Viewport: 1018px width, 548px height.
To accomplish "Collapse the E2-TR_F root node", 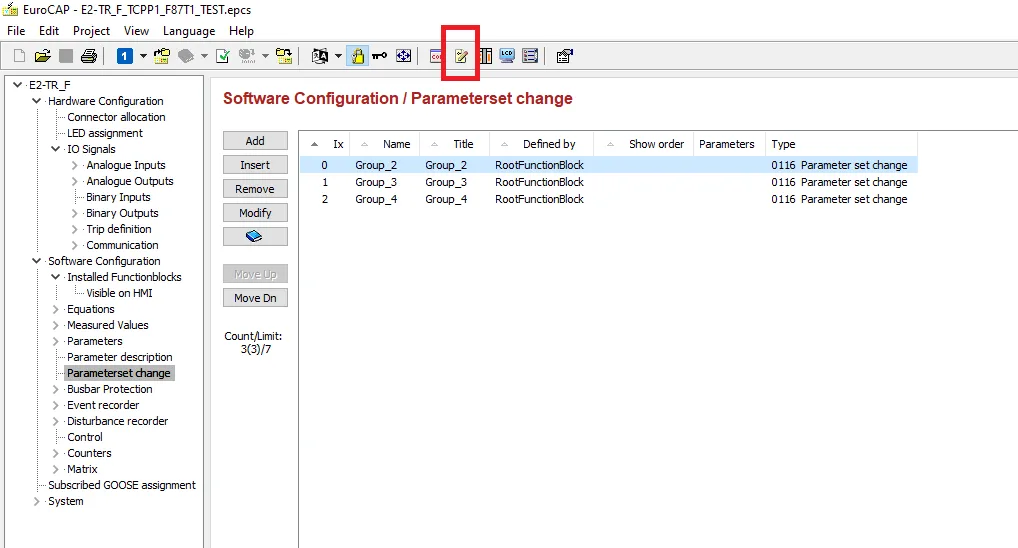I will pos(17,84).
